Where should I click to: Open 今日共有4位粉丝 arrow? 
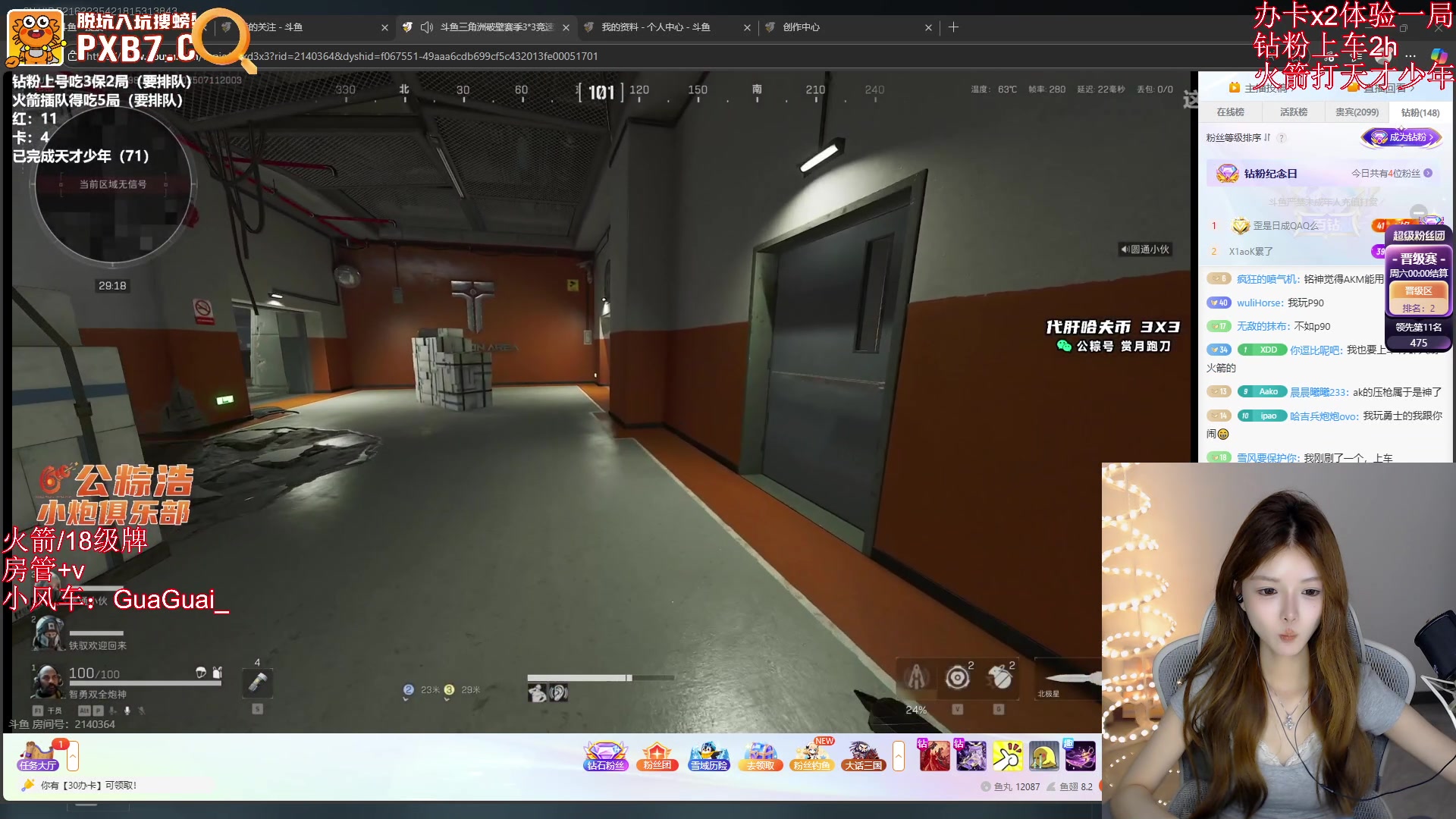[x=1428, y=174]
